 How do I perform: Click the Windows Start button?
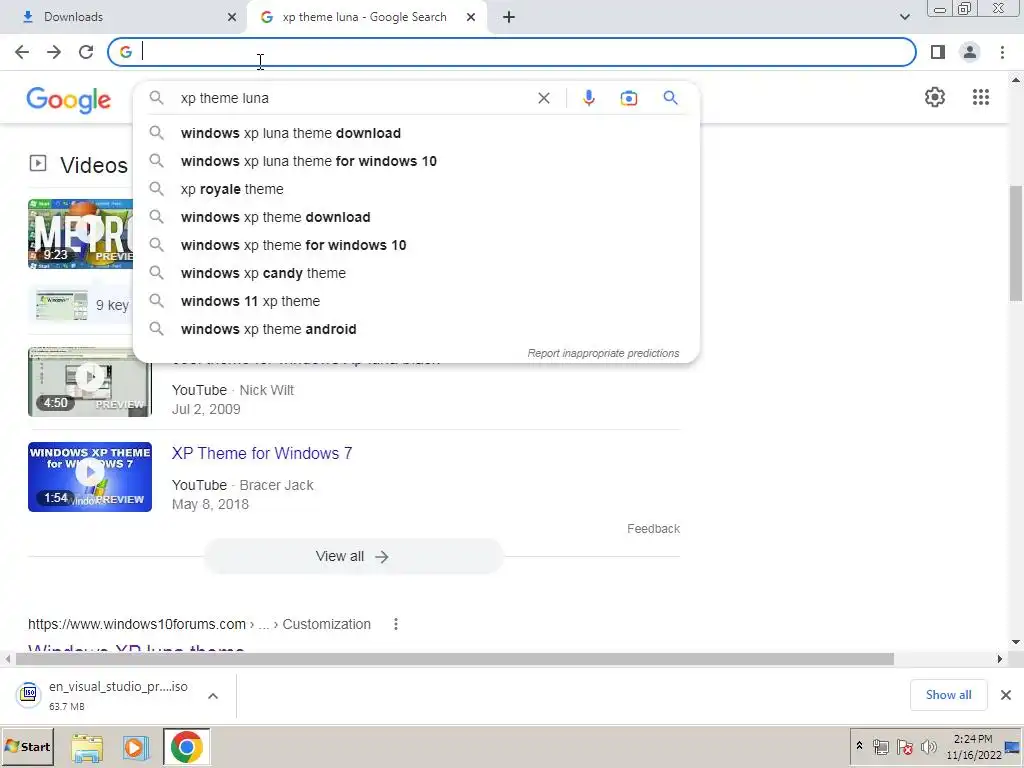(27, 746)
